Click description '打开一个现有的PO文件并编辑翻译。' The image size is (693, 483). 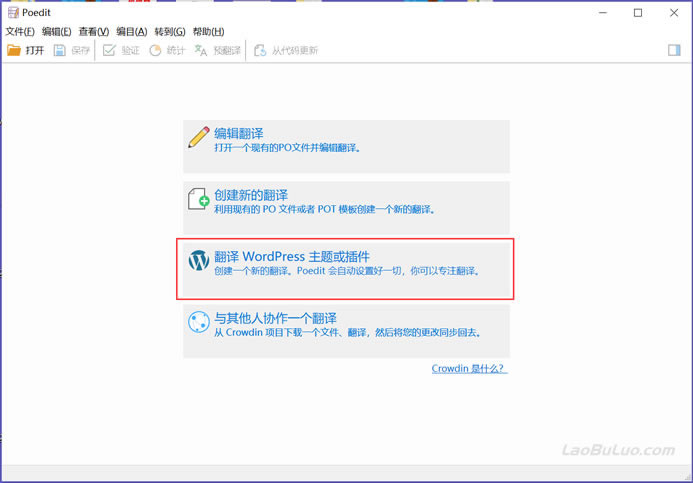288,148
